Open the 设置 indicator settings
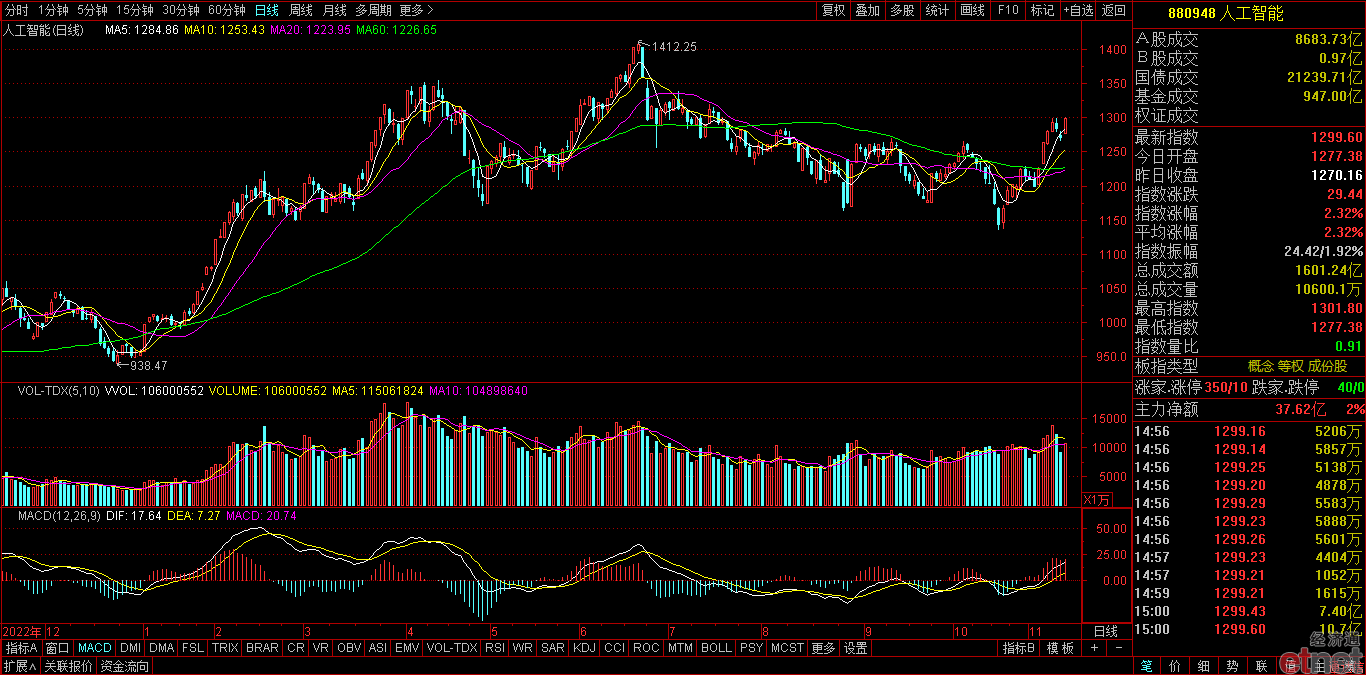This screenshot has width=1366, height=675. (x=855, y=648)
